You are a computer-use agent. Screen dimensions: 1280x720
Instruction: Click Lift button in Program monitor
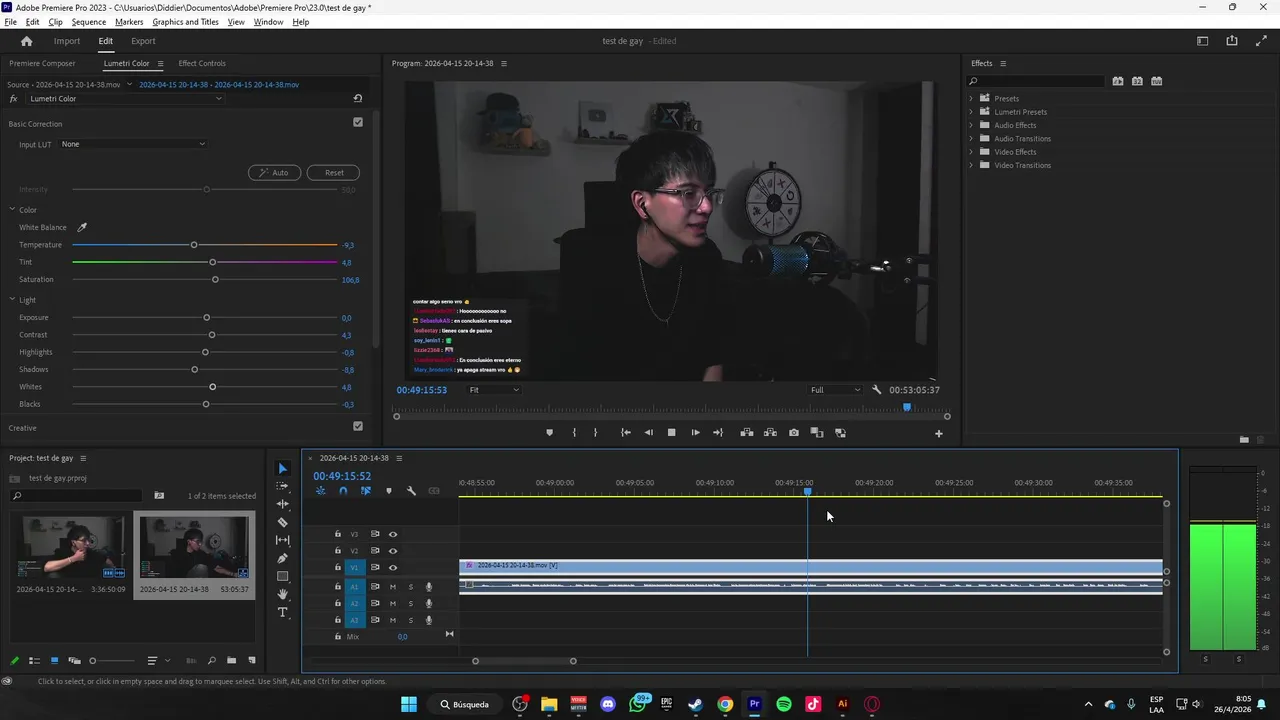point(746,433)
